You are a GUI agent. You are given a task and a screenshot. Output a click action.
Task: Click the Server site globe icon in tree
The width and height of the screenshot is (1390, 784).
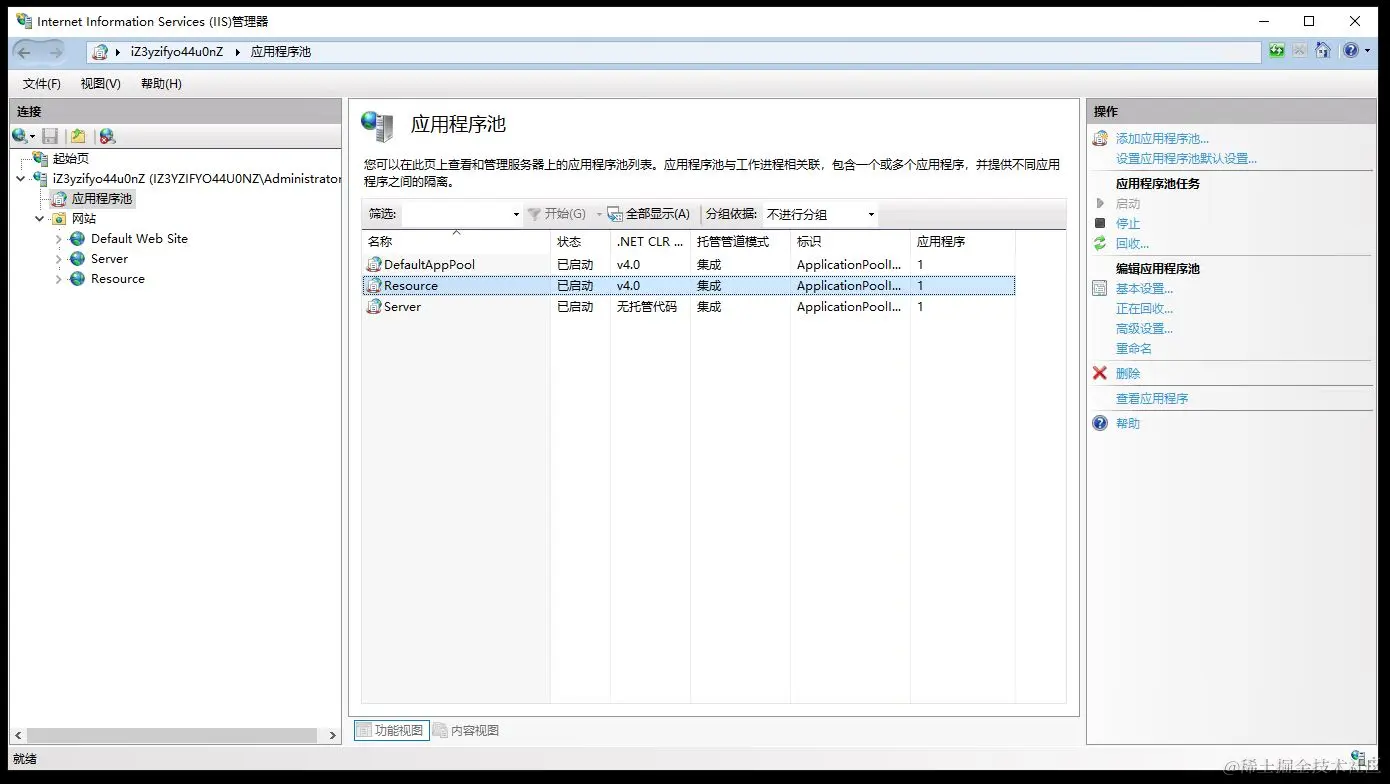click(x=77, y=259)
